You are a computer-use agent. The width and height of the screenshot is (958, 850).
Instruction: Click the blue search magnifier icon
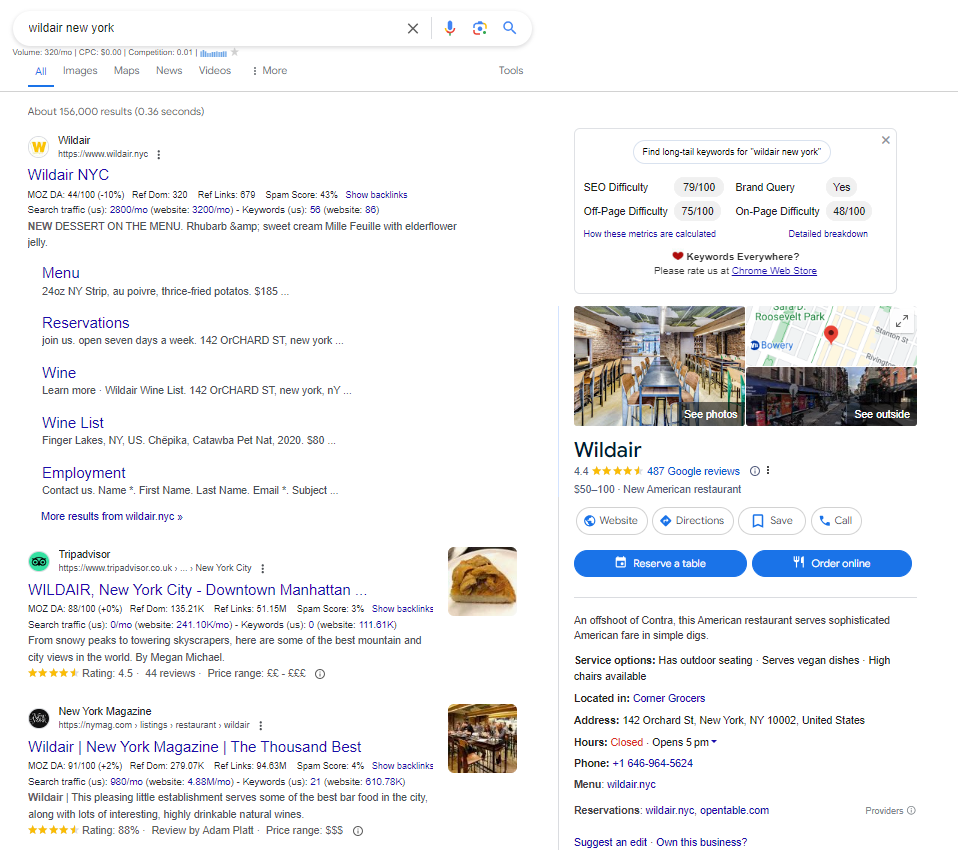point(510,28)
